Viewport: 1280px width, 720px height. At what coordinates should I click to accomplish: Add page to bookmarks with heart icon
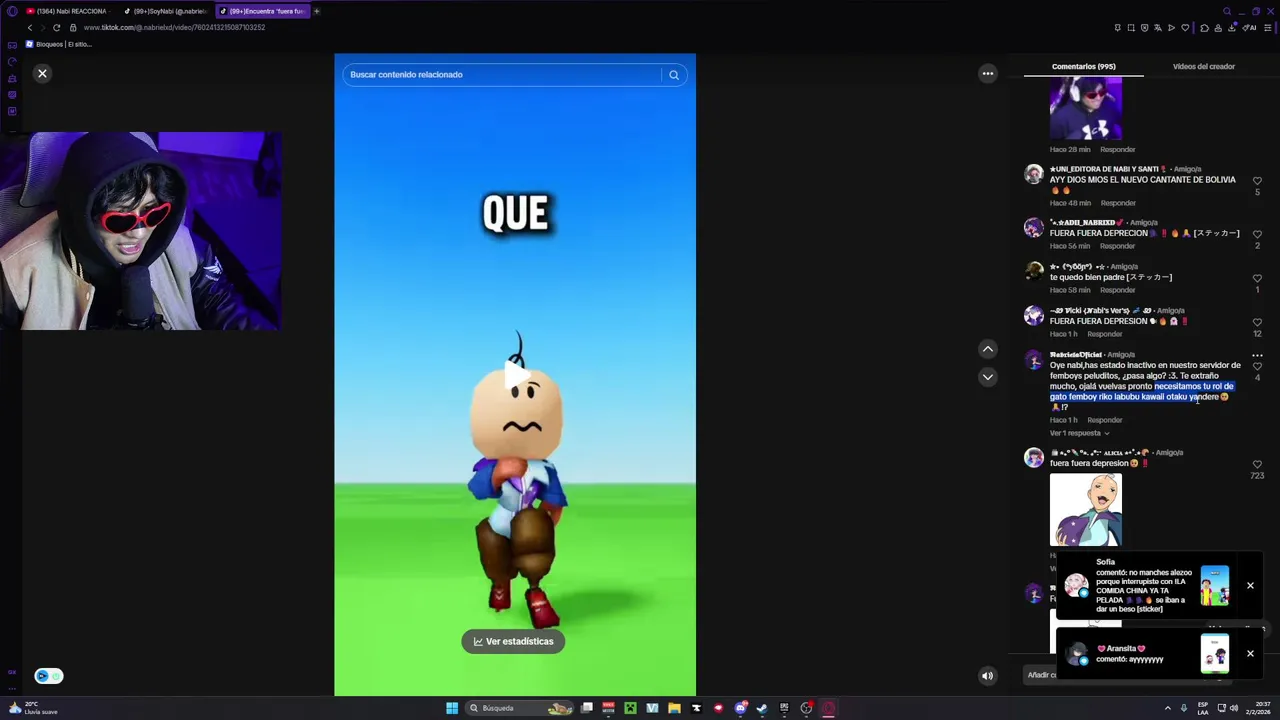pyautogui.click(x=1185, y=28)
